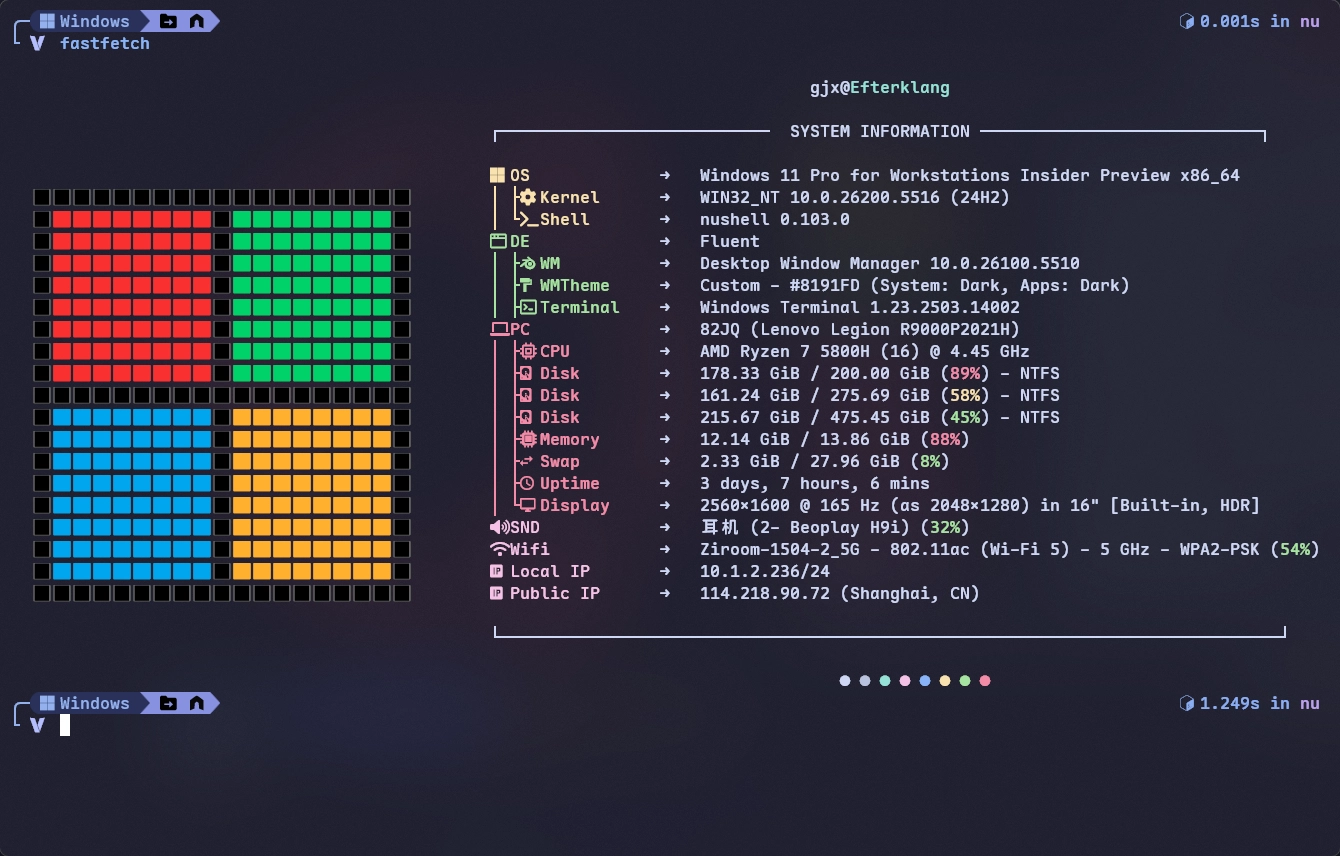Click '82JQ (Lenovo Legion R9000P2021H)' value

coord(860,329)
